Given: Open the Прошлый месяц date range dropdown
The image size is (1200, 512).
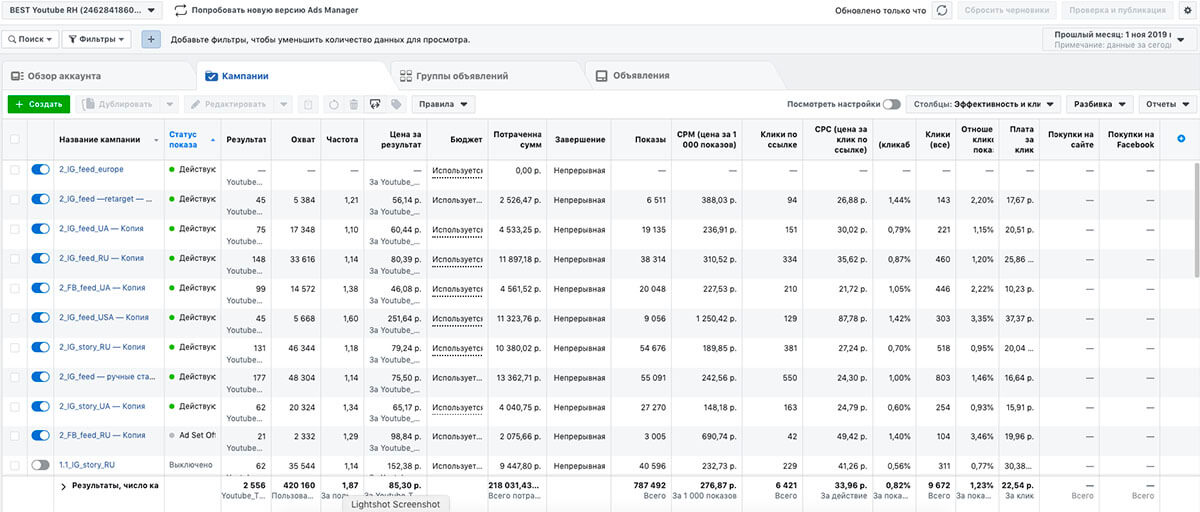Looking at the screenshot, I should [x=1119, y=39].
